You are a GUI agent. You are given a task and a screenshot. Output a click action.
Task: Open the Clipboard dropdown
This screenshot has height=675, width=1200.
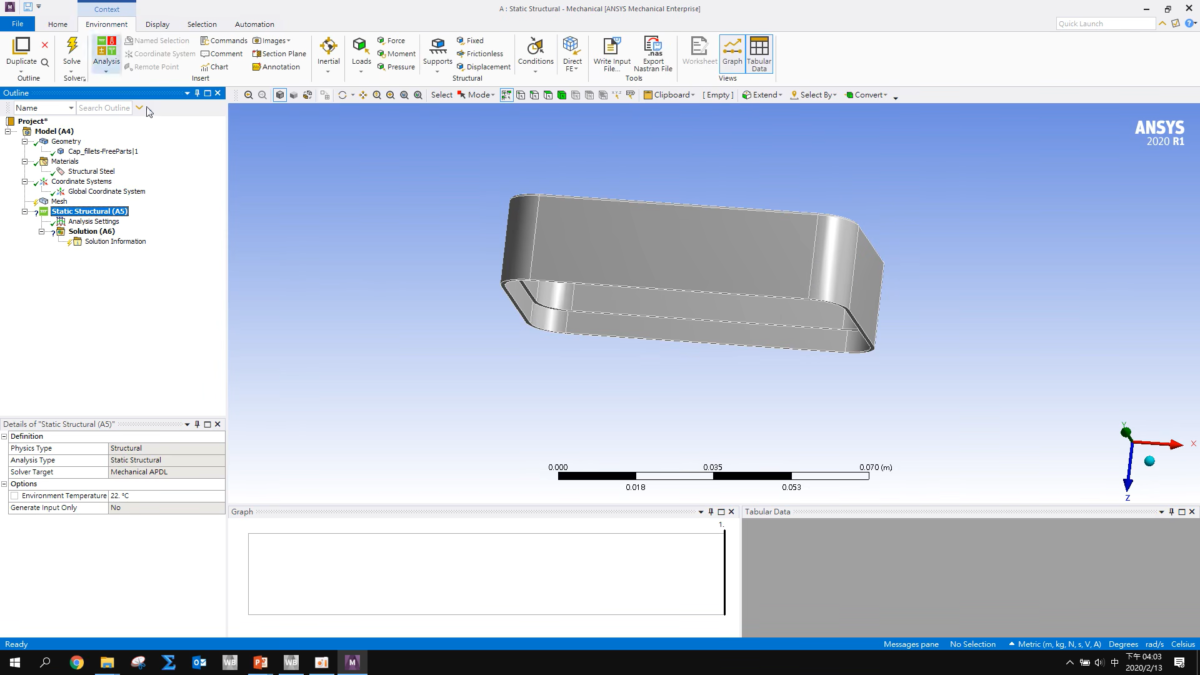point(670,95)
